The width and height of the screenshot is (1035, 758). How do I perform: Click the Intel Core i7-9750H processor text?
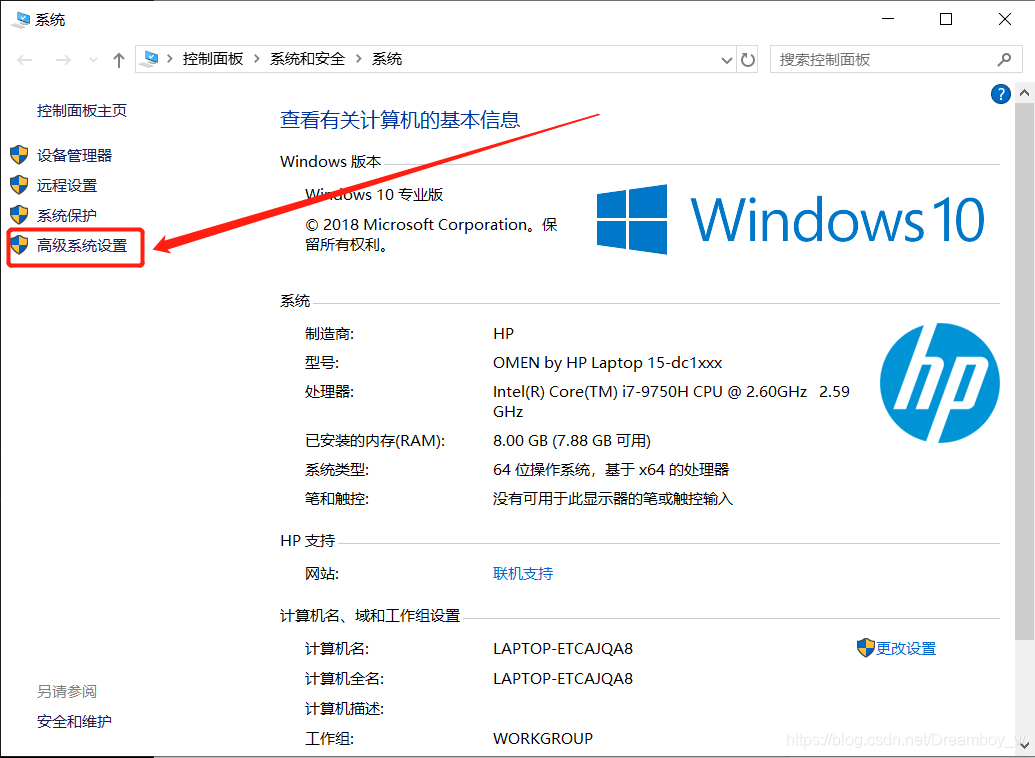(671, 401)
